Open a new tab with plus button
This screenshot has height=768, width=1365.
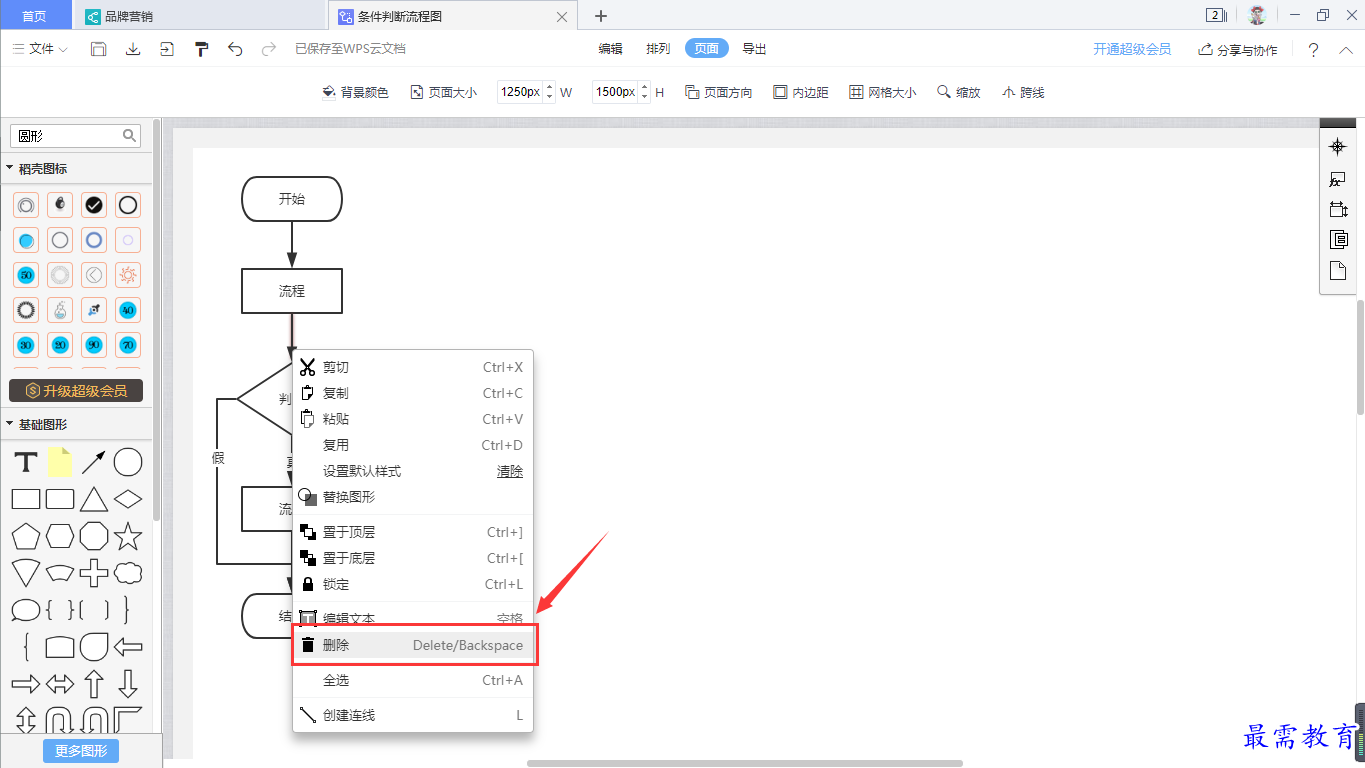[600, 16]
